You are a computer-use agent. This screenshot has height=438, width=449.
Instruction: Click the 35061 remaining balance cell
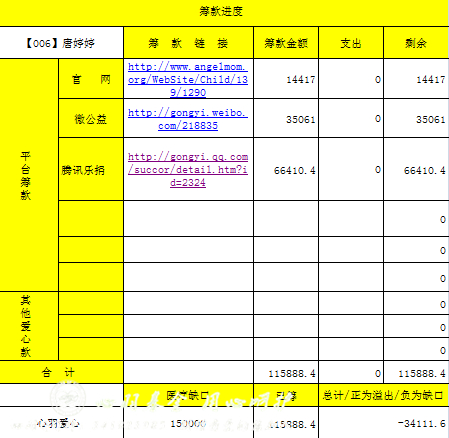tap(416, 119)
